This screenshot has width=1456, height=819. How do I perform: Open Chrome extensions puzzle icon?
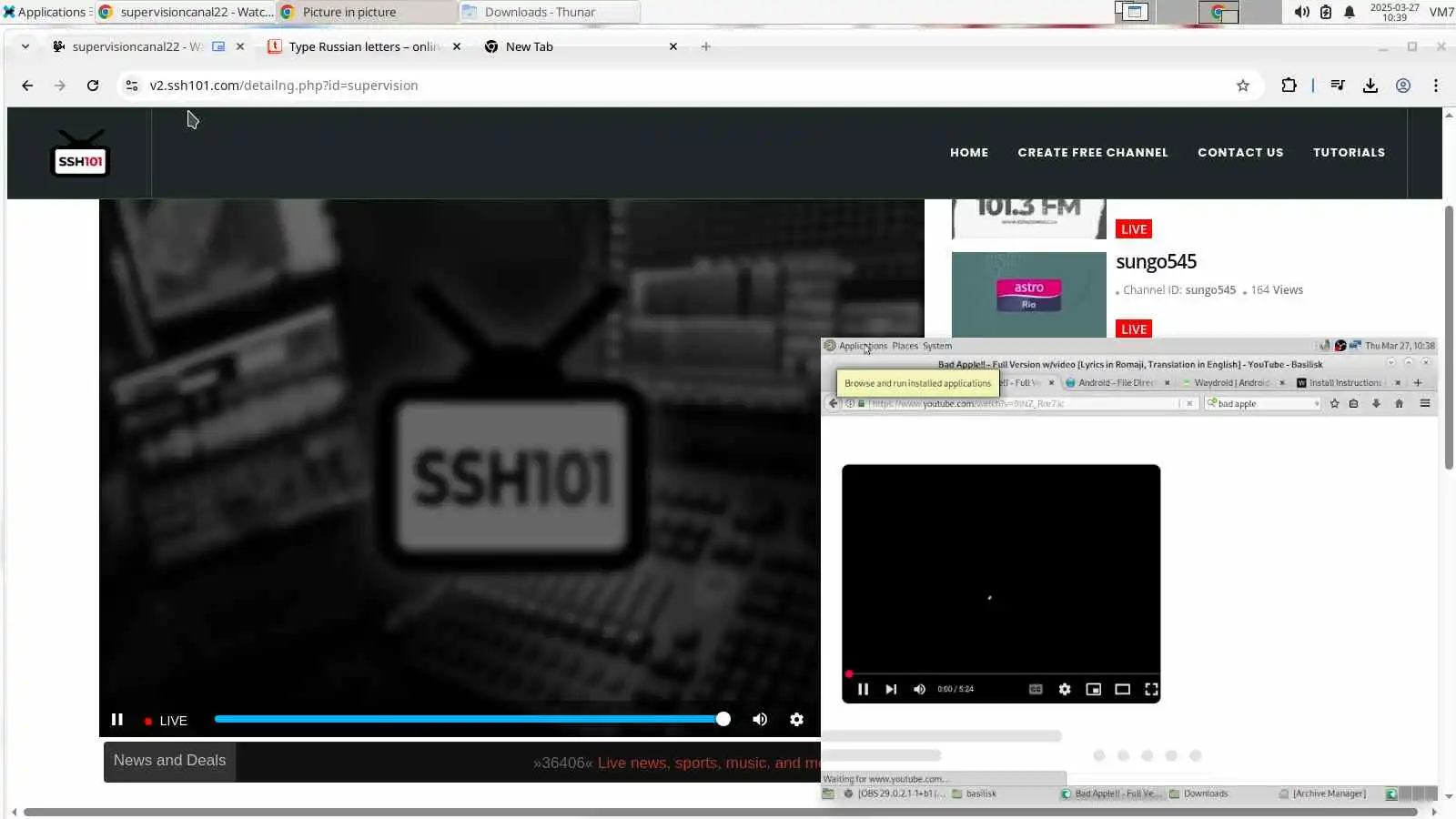1289,86
